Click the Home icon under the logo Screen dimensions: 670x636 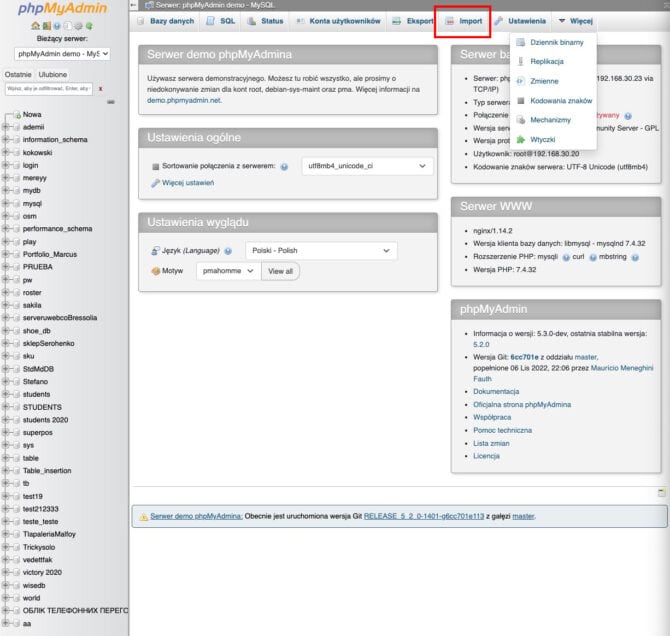click(35, 26)
